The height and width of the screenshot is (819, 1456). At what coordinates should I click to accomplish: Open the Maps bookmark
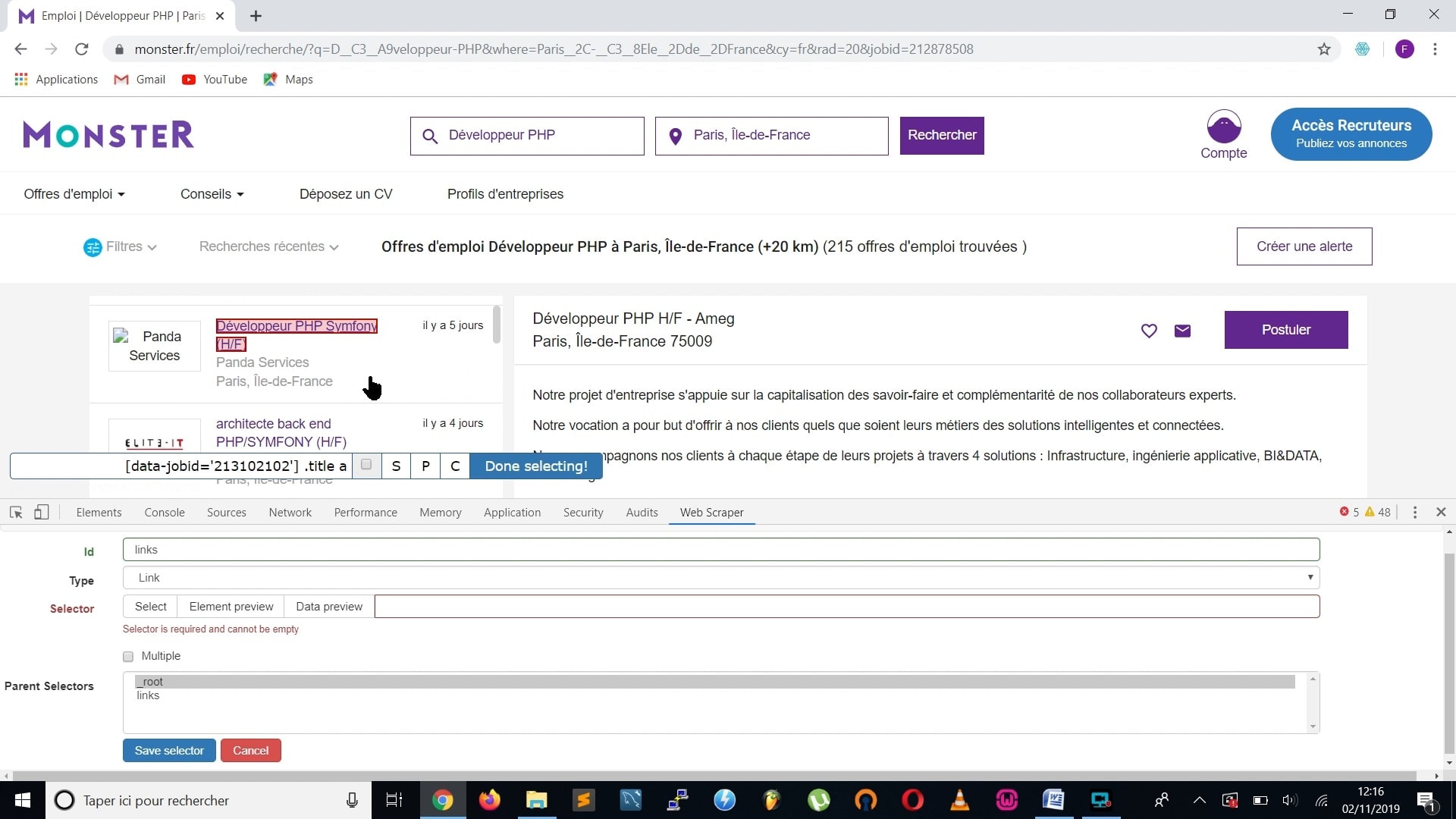(x=288, y=80)
